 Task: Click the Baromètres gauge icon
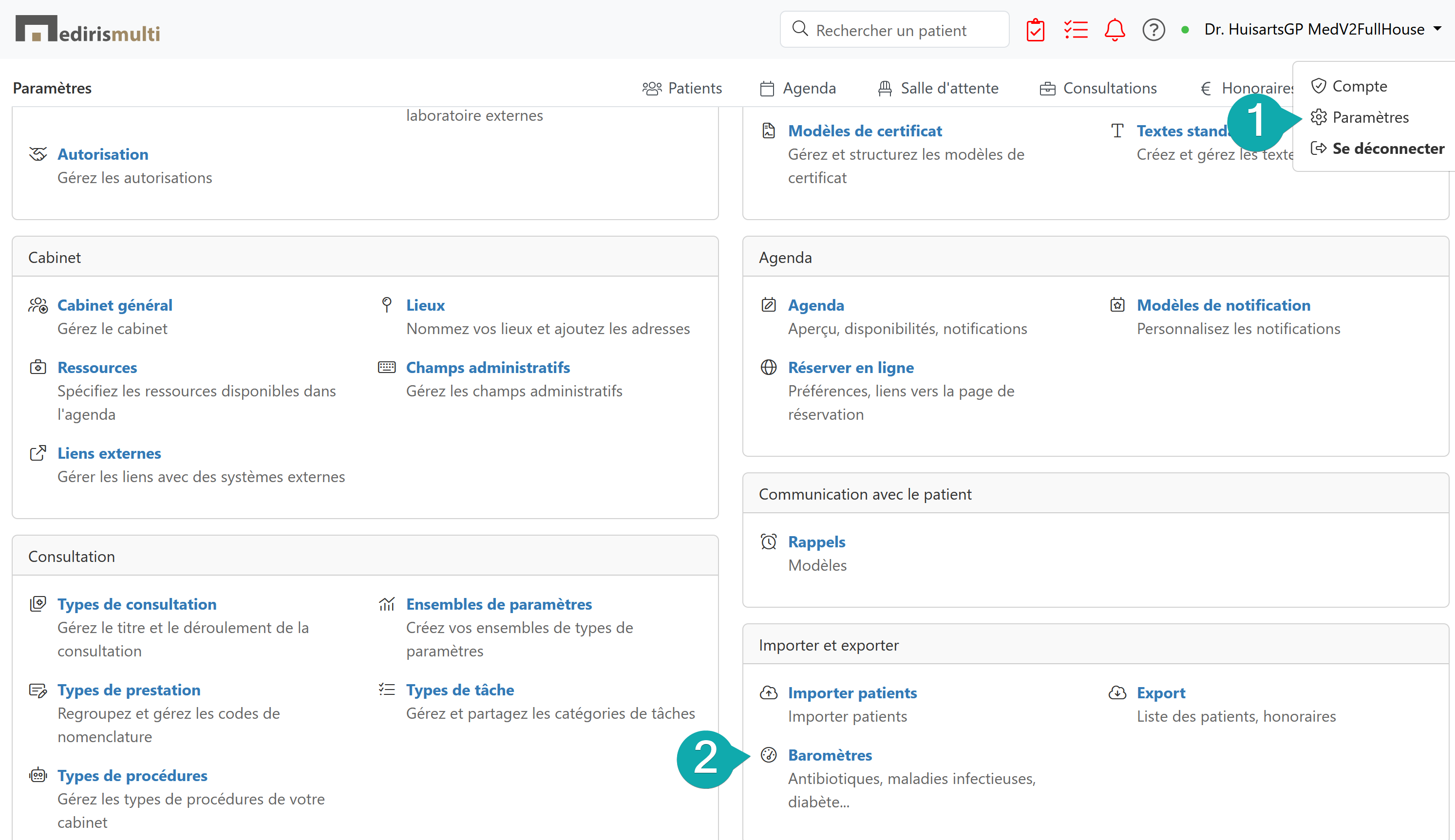[769, 755]
